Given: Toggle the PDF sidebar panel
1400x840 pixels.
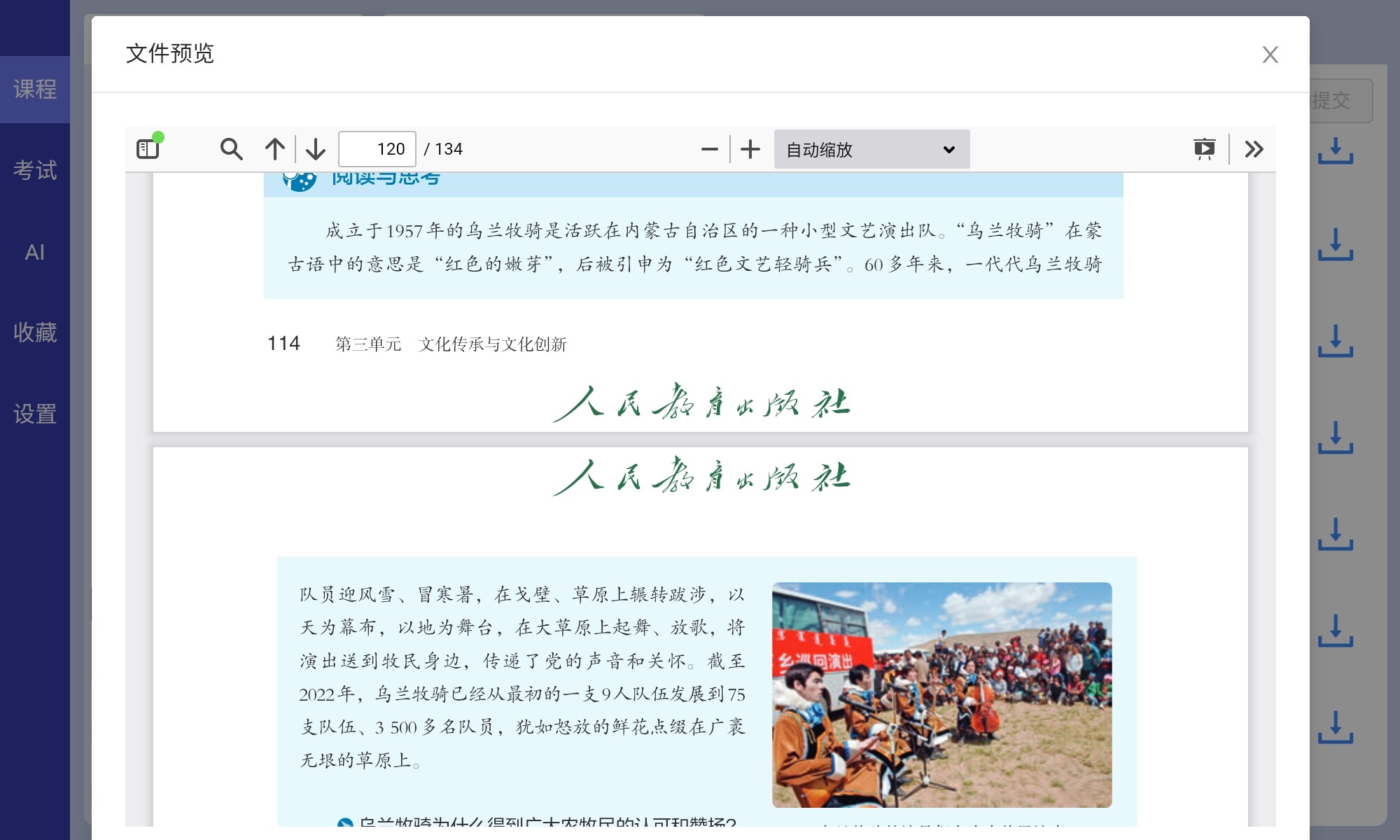Looking at the screenshot, I should tap(148, 149).
